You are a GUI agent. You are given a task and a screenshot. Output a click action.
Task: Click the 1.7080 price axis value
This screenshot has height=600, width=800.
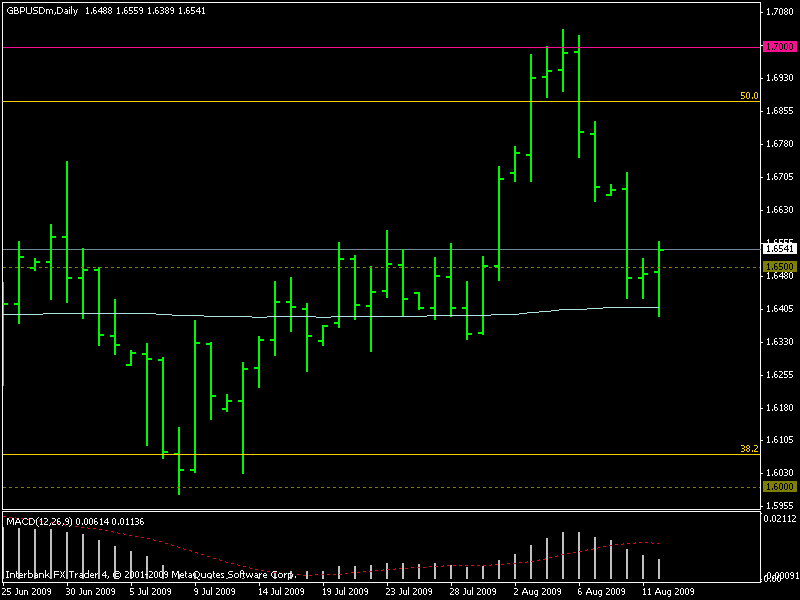point(780,12)
